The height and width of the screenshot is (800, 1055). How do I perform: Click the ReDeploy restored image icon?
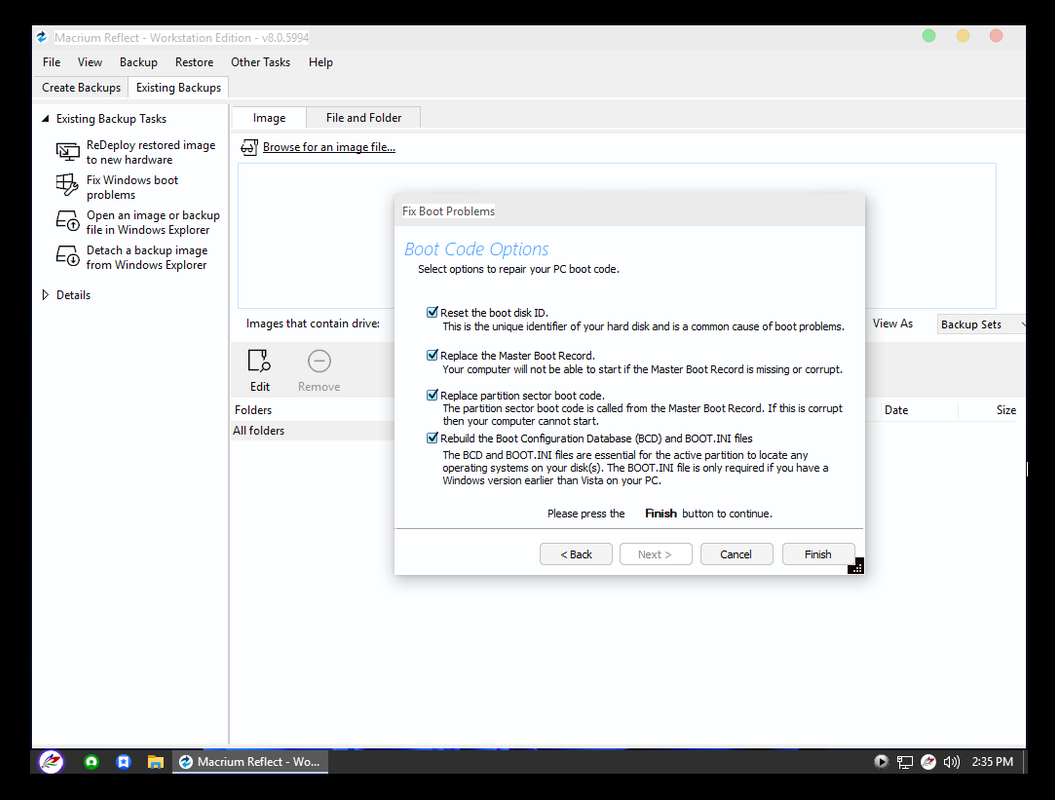click(67, 152)
